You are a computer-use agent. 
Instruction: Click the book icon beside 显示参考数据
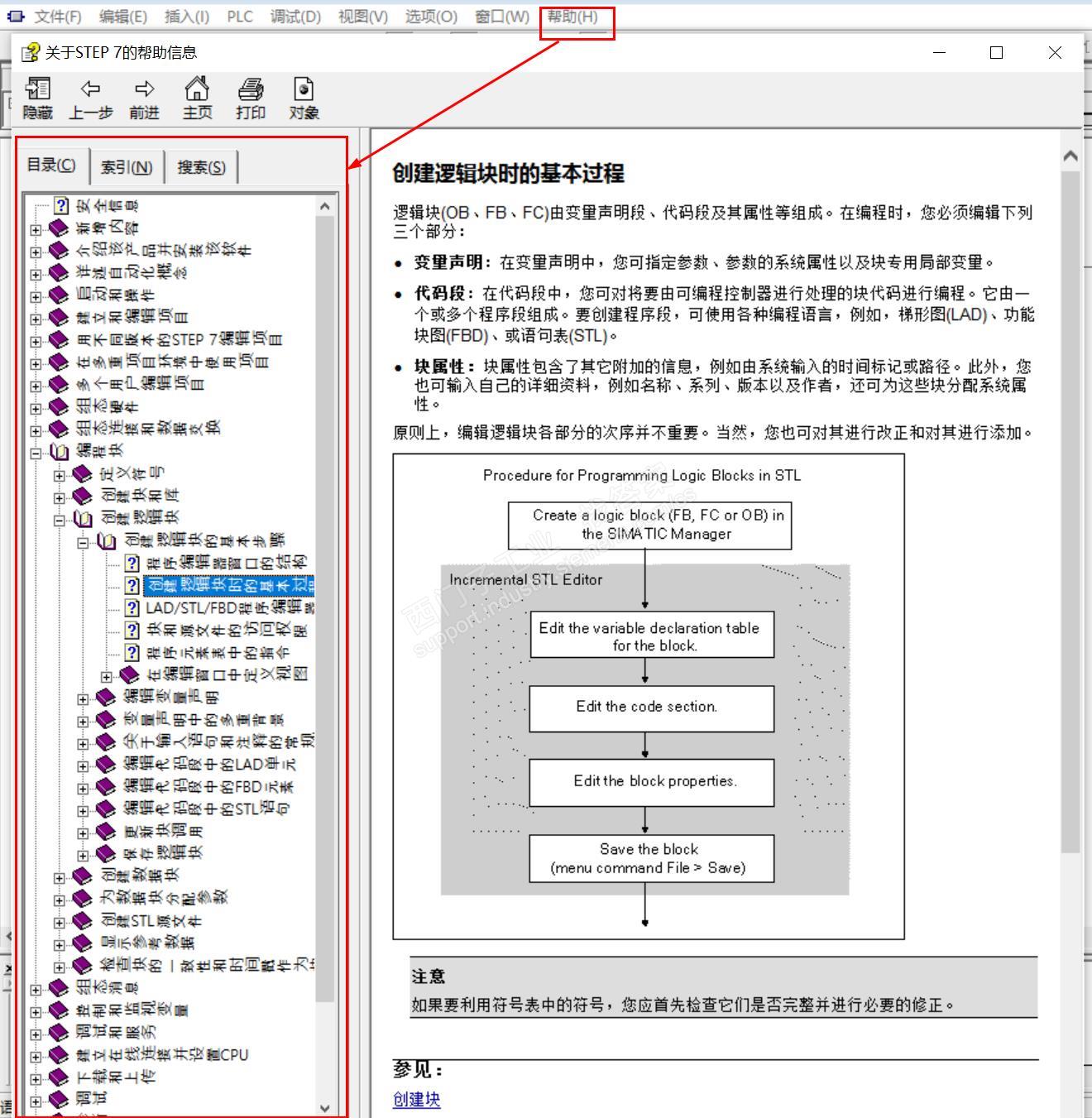[x=82, y=943]
